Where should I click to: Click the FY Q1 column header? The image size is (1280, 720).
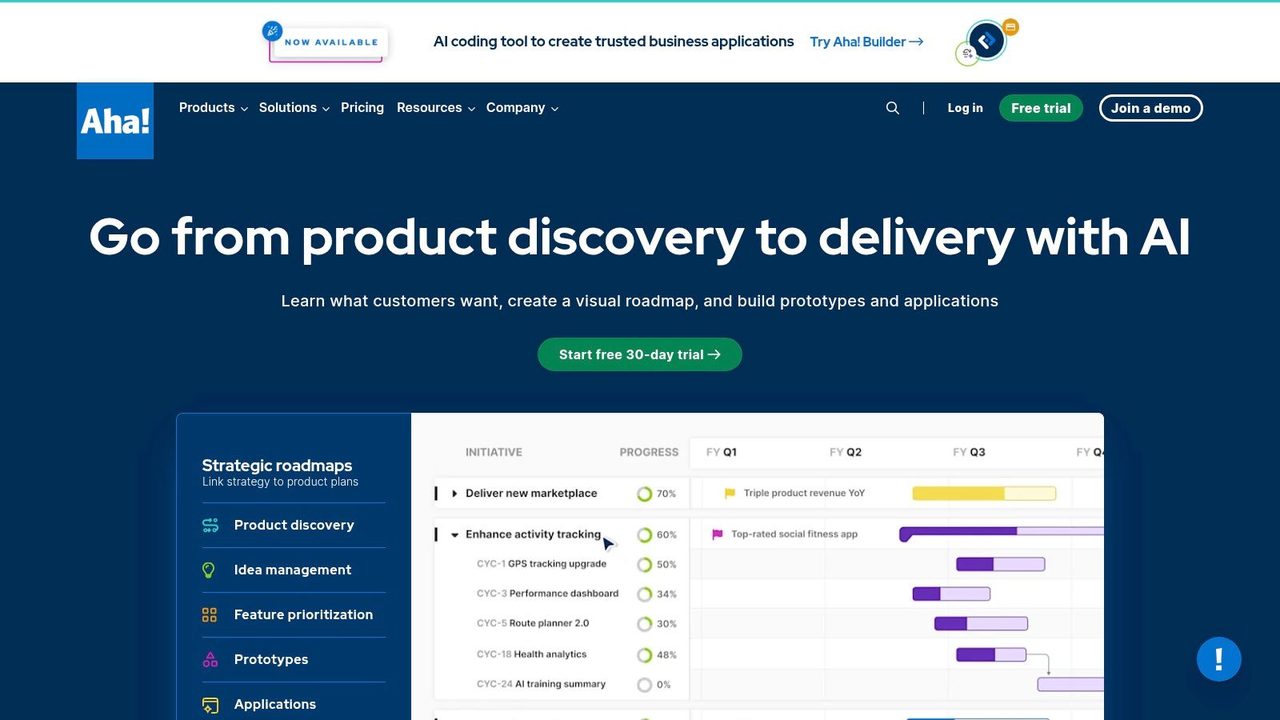coord(722,452)
